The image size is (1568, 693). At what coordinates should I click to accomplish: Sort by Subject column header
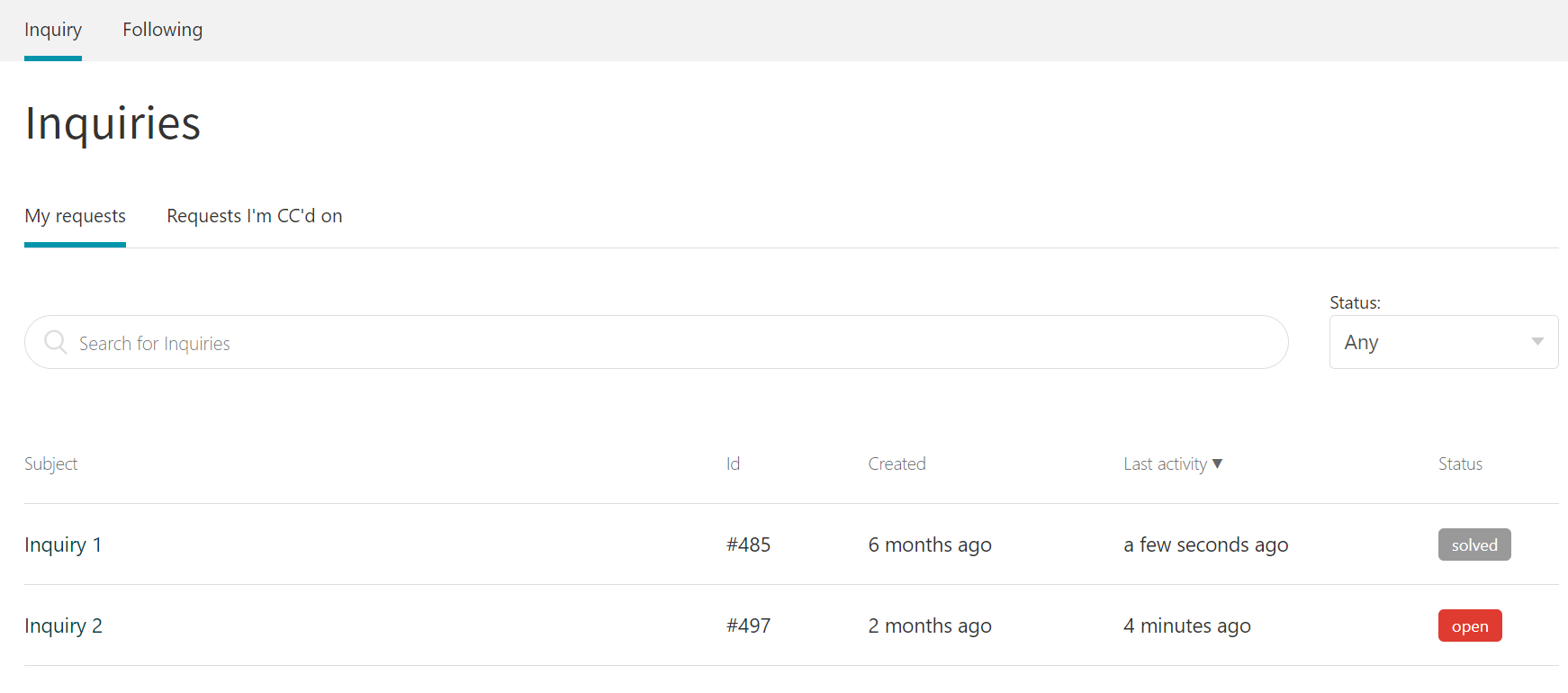click(51, 463)
